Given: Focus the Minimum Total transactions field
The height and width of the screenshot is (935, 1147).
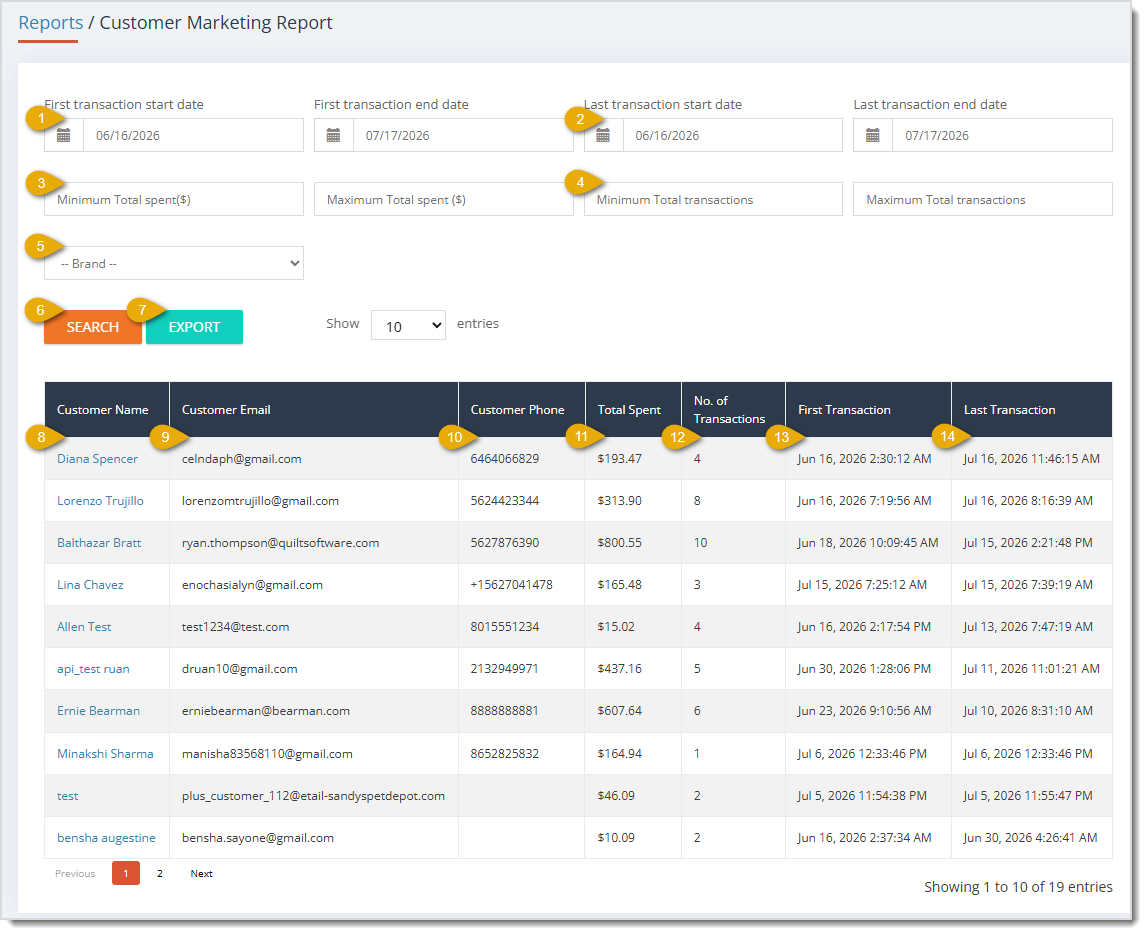Looking at the screenshot, I should [713, 199].
